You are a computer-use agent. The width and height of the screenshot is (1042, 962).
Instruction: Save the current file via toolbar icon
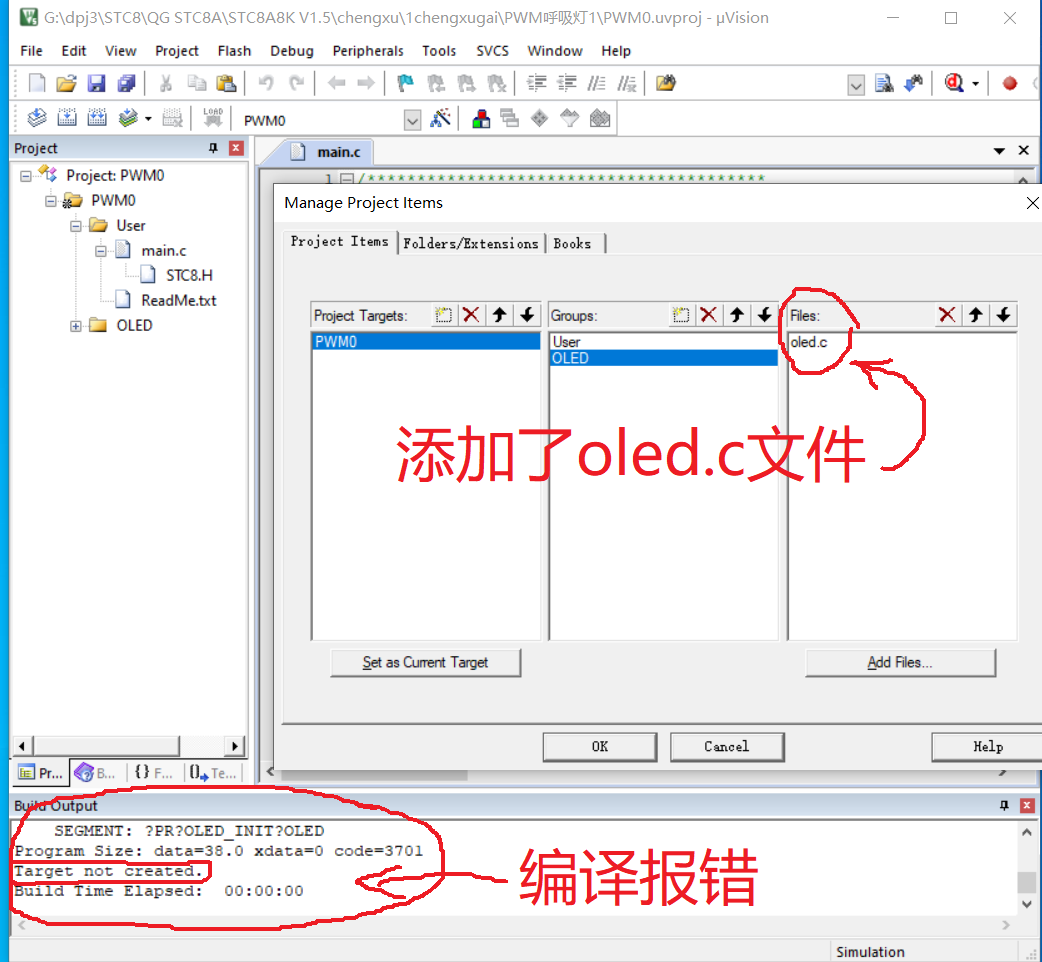coord(96,83)
